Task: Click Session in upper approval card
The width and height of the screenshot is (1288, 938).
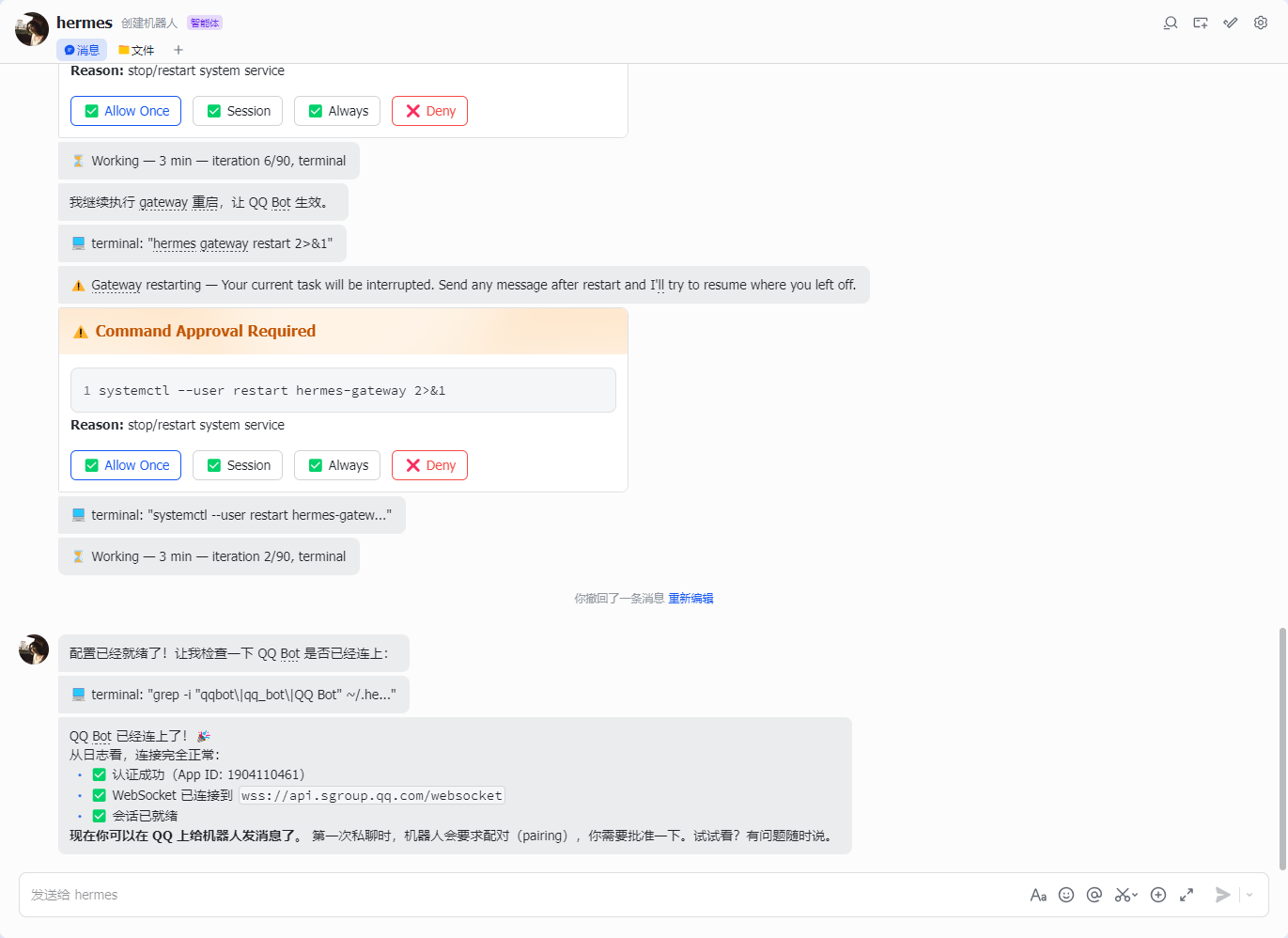Action: [x=238, y=111]
